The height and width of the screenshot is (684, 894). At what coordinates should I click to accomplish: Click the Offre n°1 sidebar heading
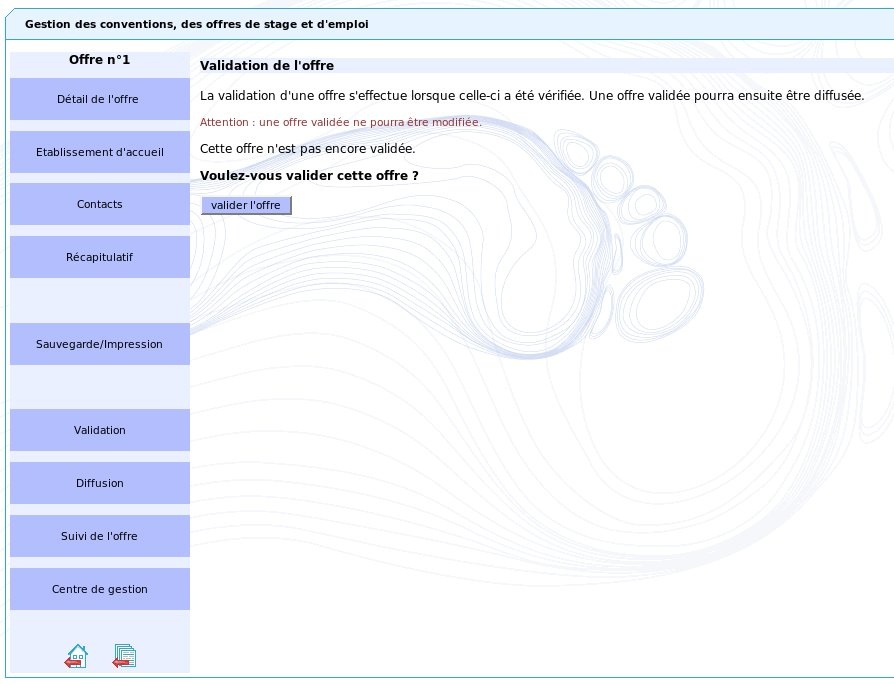pos(99,60)
